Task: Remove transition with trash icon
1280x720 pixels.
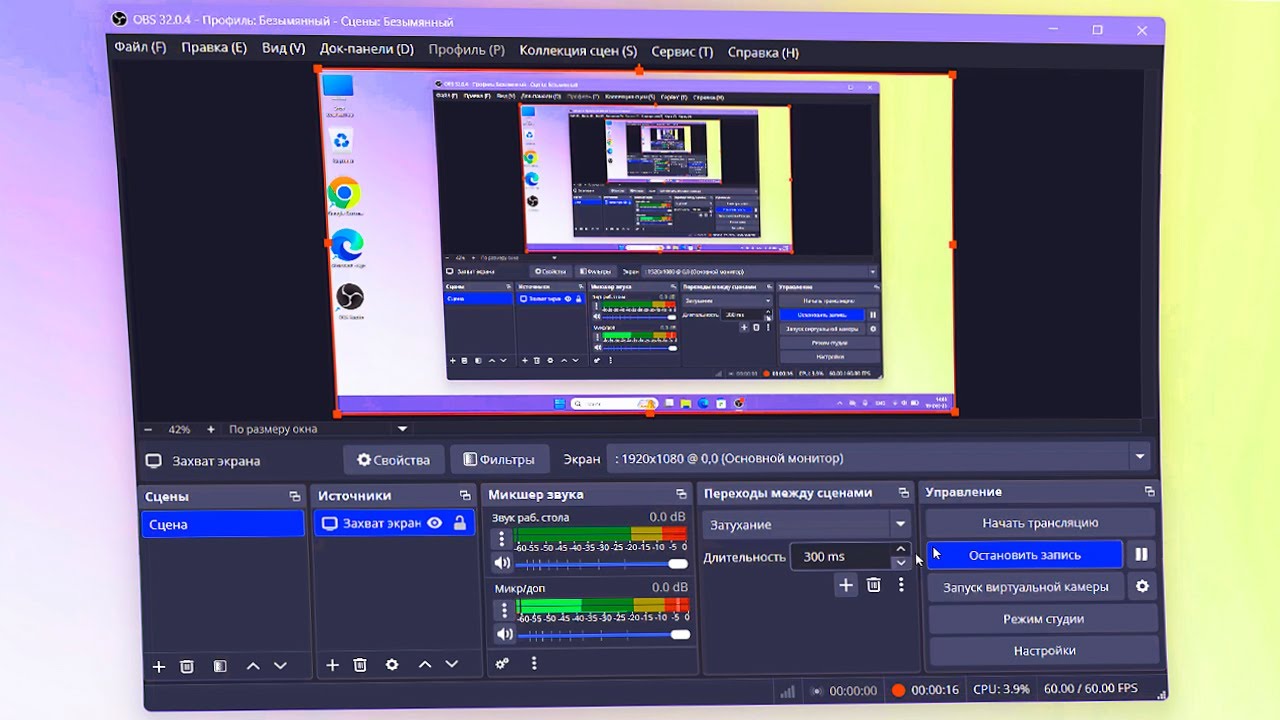Action: click(874, 585)
